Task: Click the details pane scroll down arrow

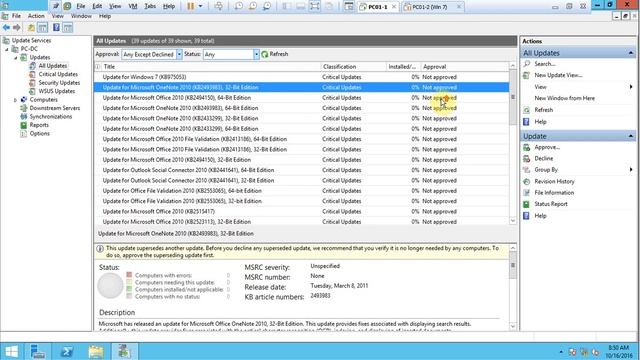Action: tap(513, 327)
